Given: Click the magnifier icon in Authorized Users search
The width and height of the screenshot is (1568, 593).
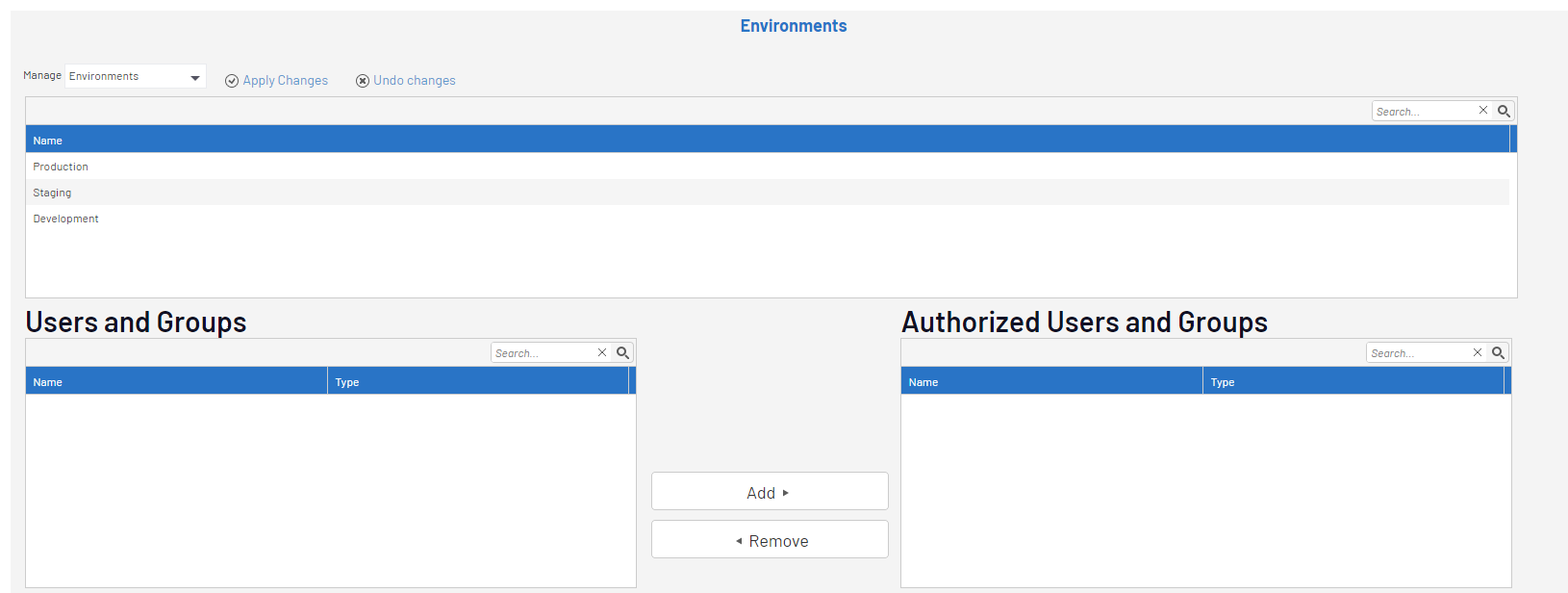Looking at the screenshot, I should (1498, 353).
